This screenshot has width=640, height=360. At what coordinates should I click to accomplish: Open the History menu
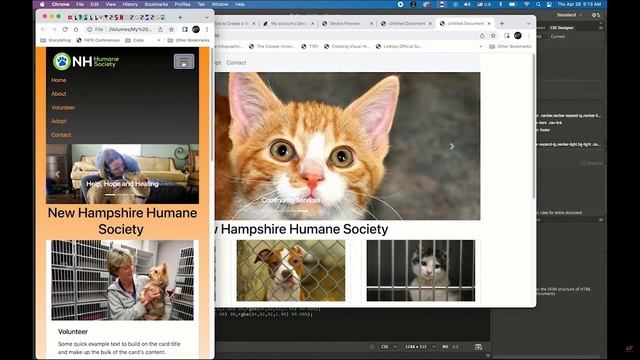click(x=130, y=4)
